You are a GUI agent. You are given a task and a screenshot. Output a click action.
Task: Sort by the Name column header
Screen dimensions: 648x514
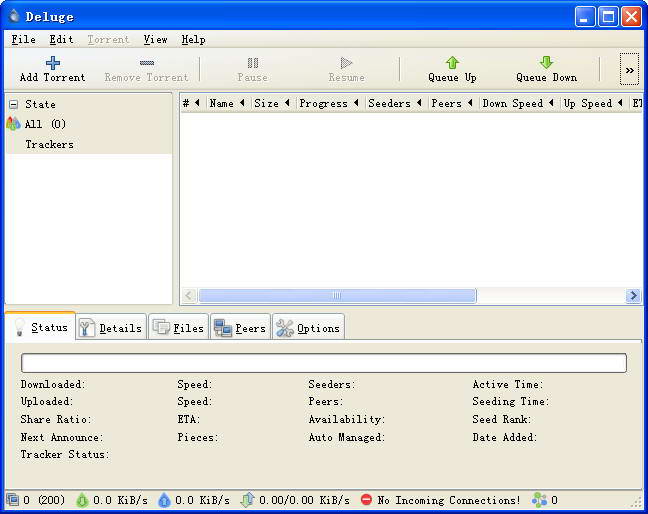(227, 103)
